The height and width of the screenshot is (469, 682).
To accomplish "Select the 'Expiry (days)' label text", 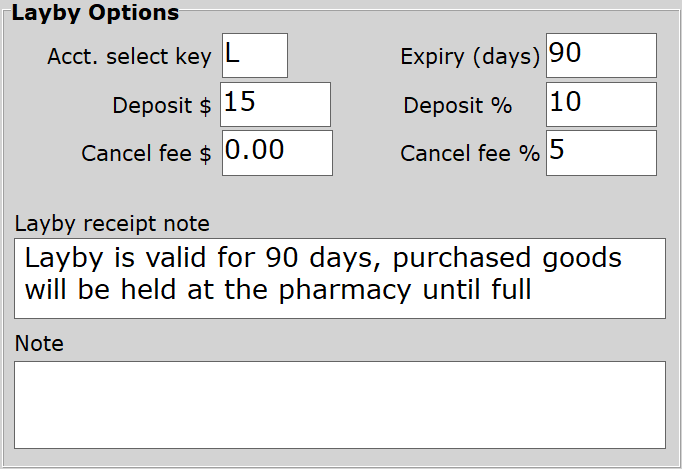I will point(470,57).
